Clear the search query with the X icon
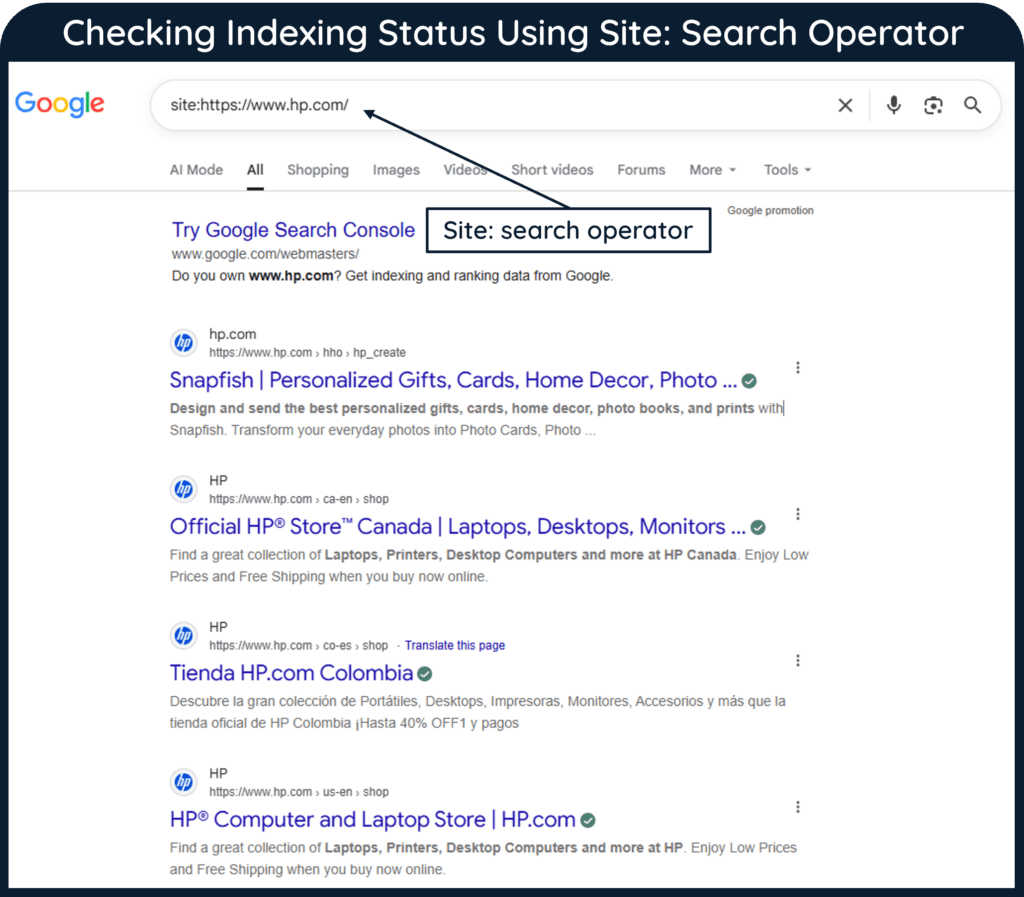Viewport: 1024px width, 897px height. click(x=845, y=105)
